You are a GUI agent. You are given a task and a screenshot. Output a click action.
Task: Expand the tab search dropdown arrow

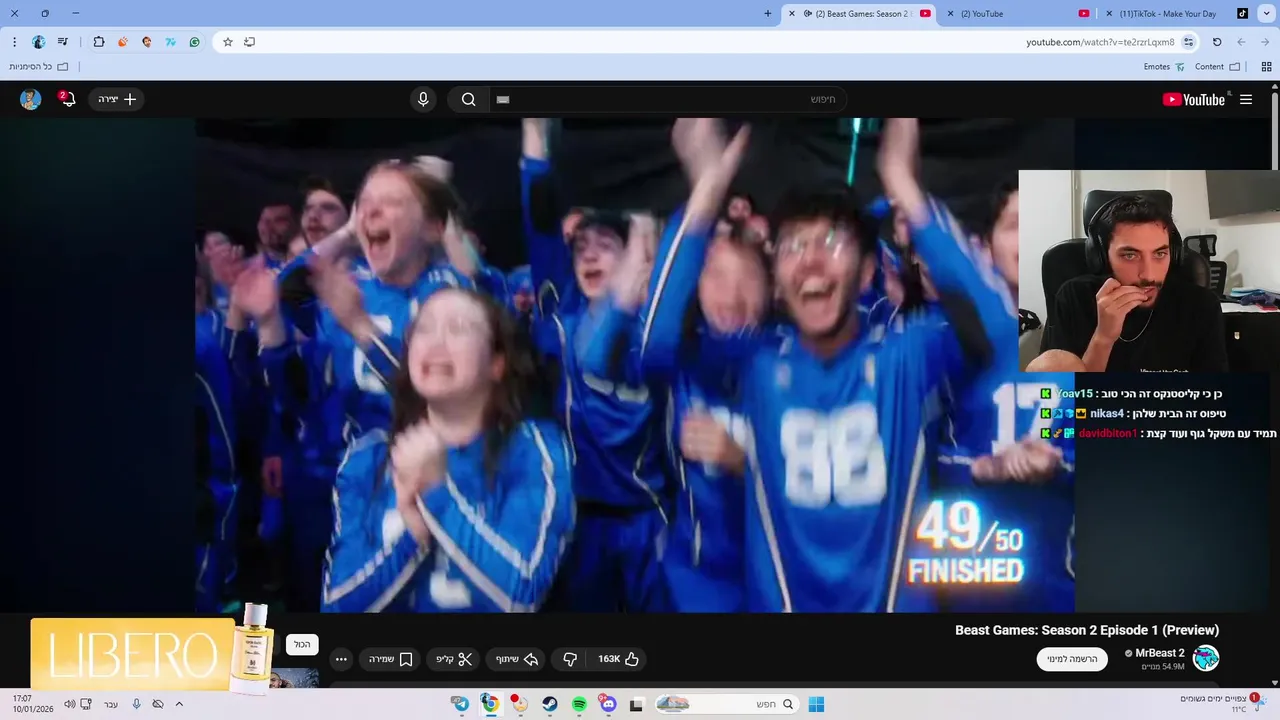1266,14
